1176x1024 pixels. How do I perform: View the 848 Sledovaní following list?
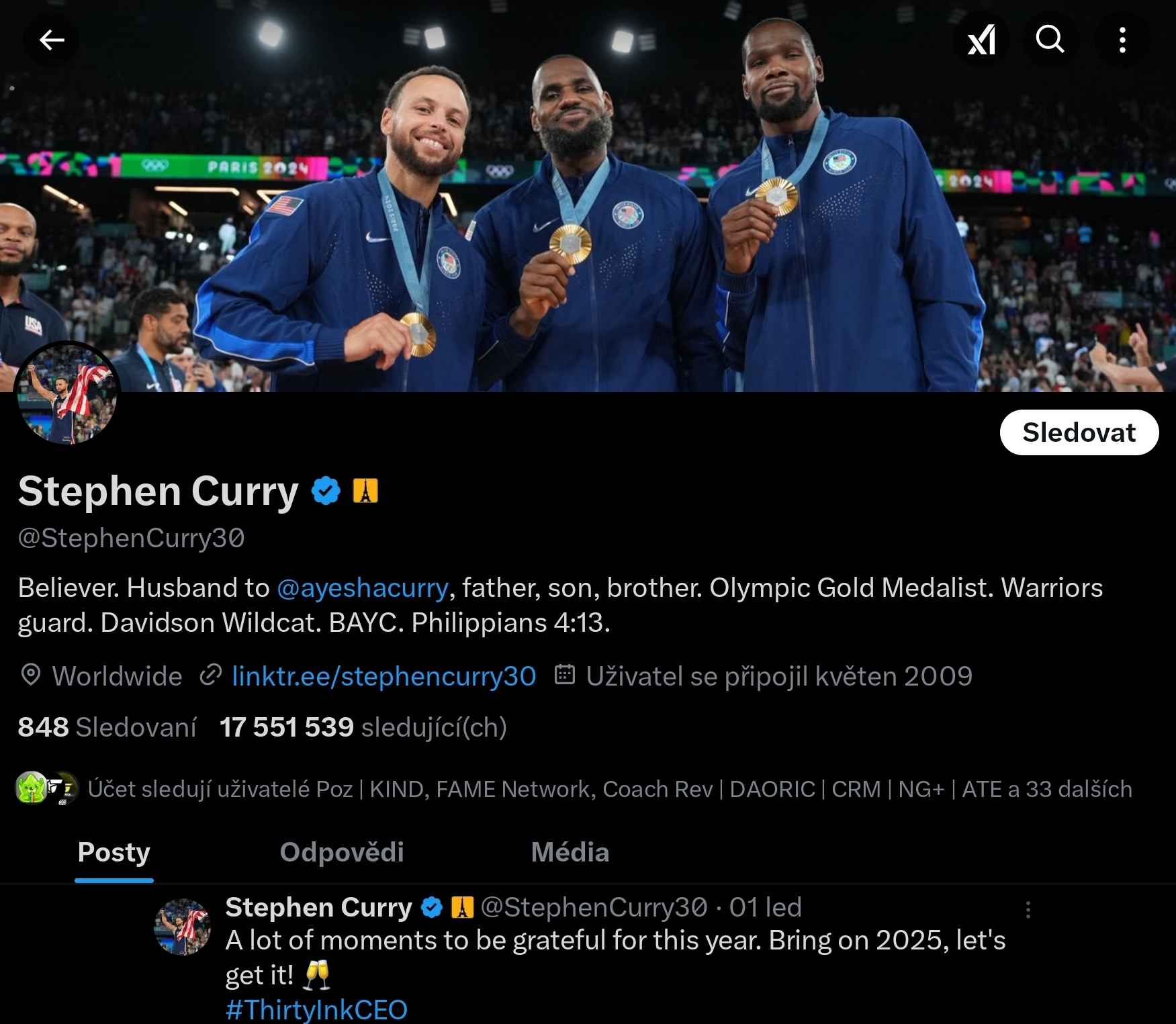(107, 727)
